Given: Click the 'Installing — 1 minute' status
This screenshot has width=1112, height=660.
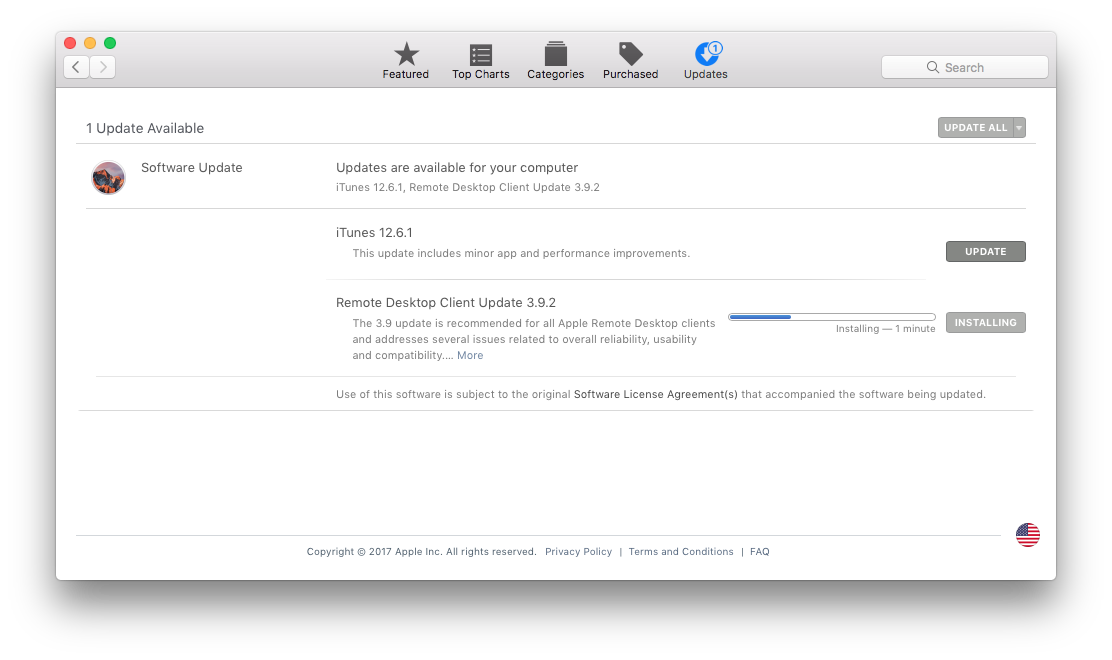Looking at the screenshot, I should pos(885,329).
